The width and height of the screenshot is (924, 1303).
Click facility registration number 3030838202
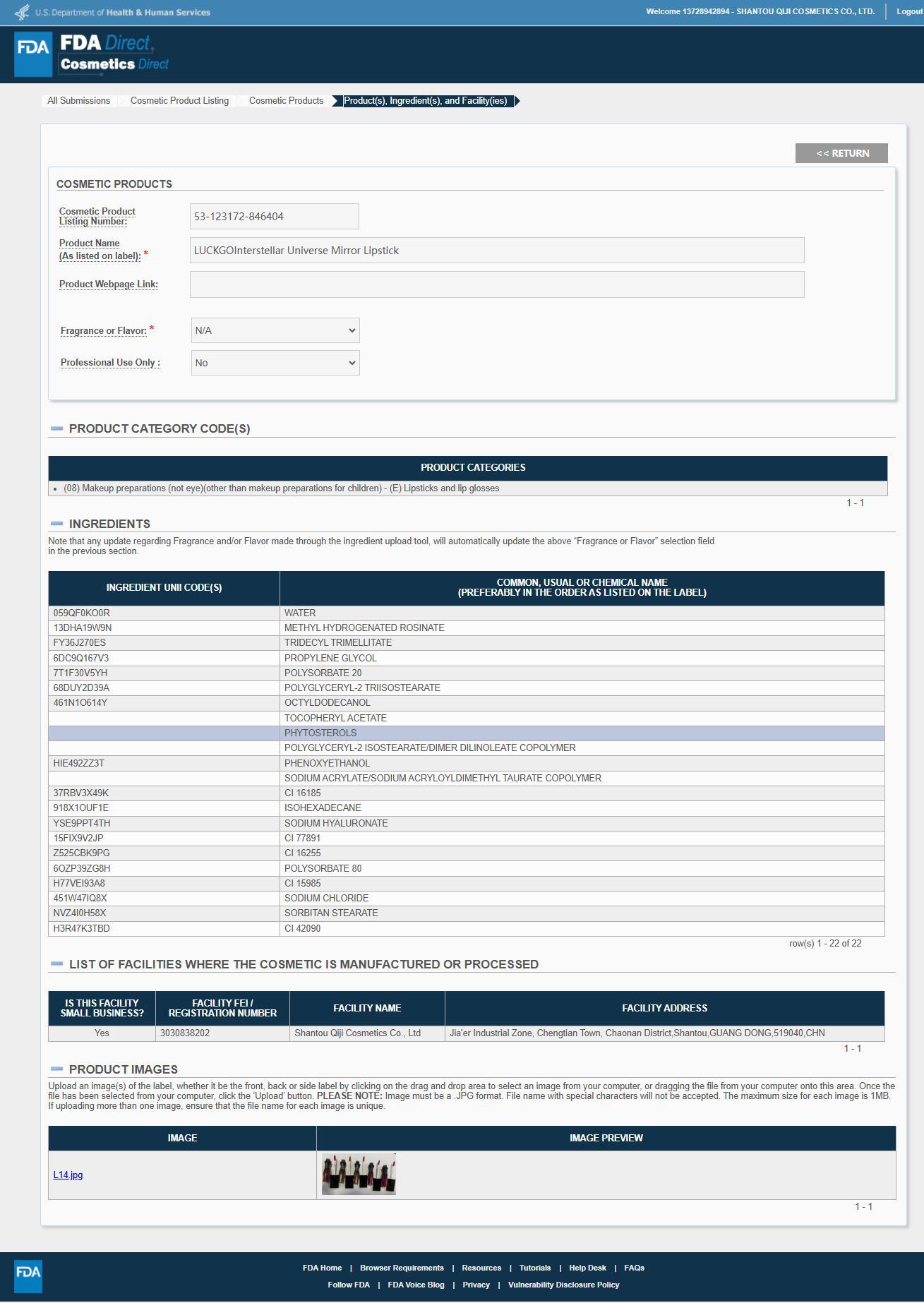tap(185, 1033)
